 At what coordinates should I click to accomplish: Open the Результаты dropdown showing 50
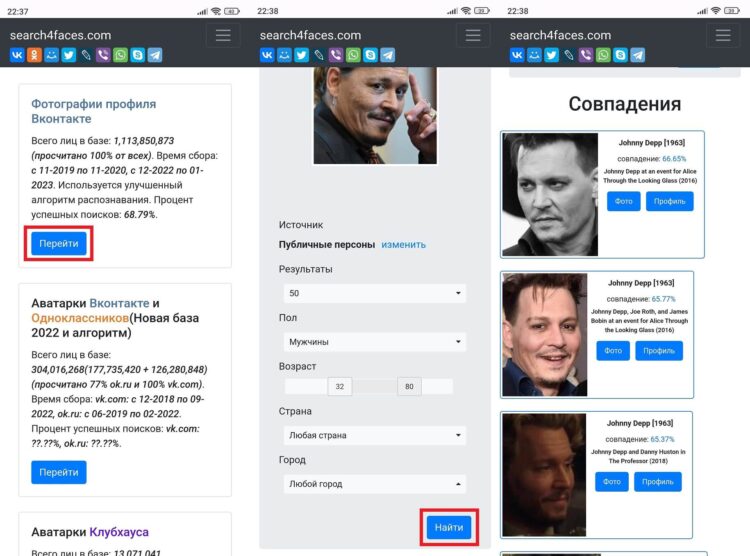tap(375, 293)
